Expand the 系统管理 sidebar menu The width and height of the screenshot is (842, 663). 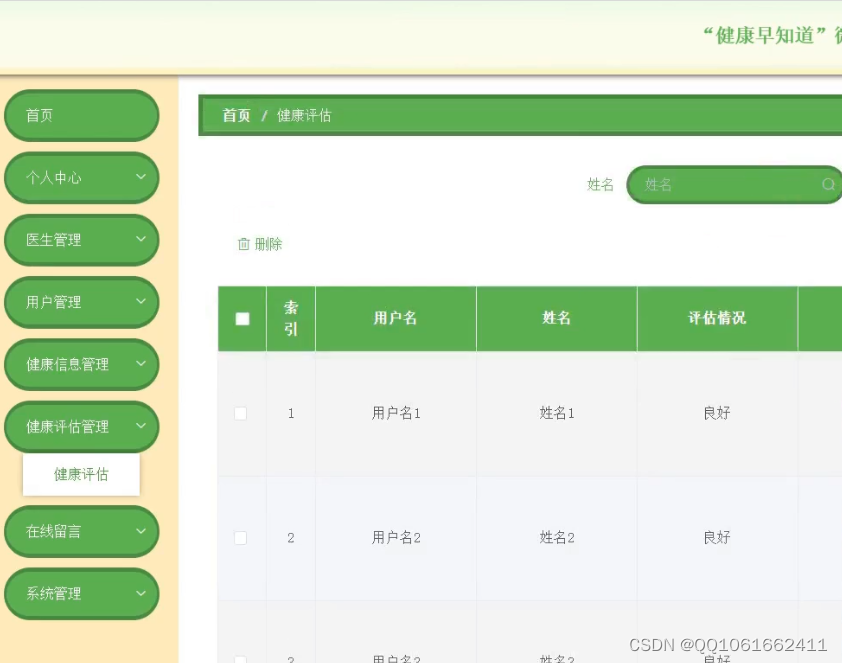point(81,593)
